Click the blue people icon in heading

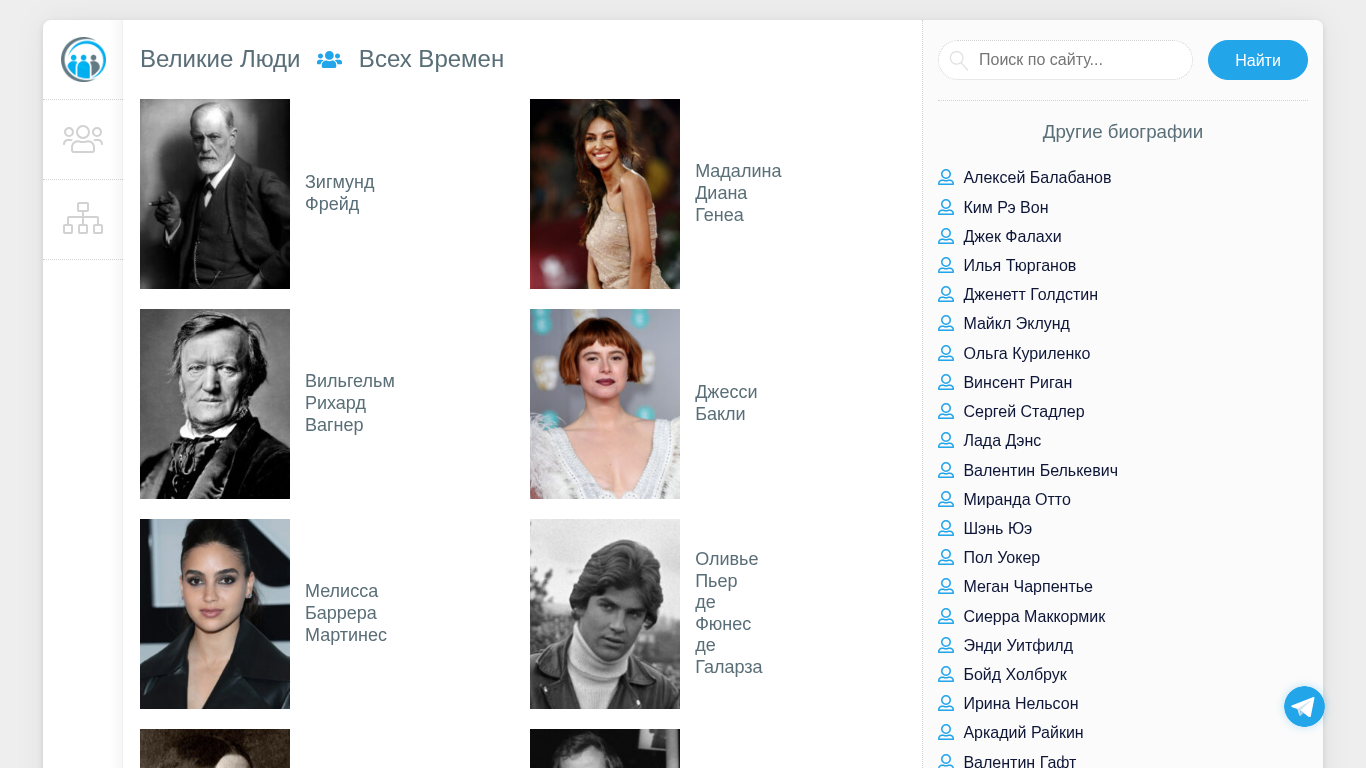click(329, 59)
